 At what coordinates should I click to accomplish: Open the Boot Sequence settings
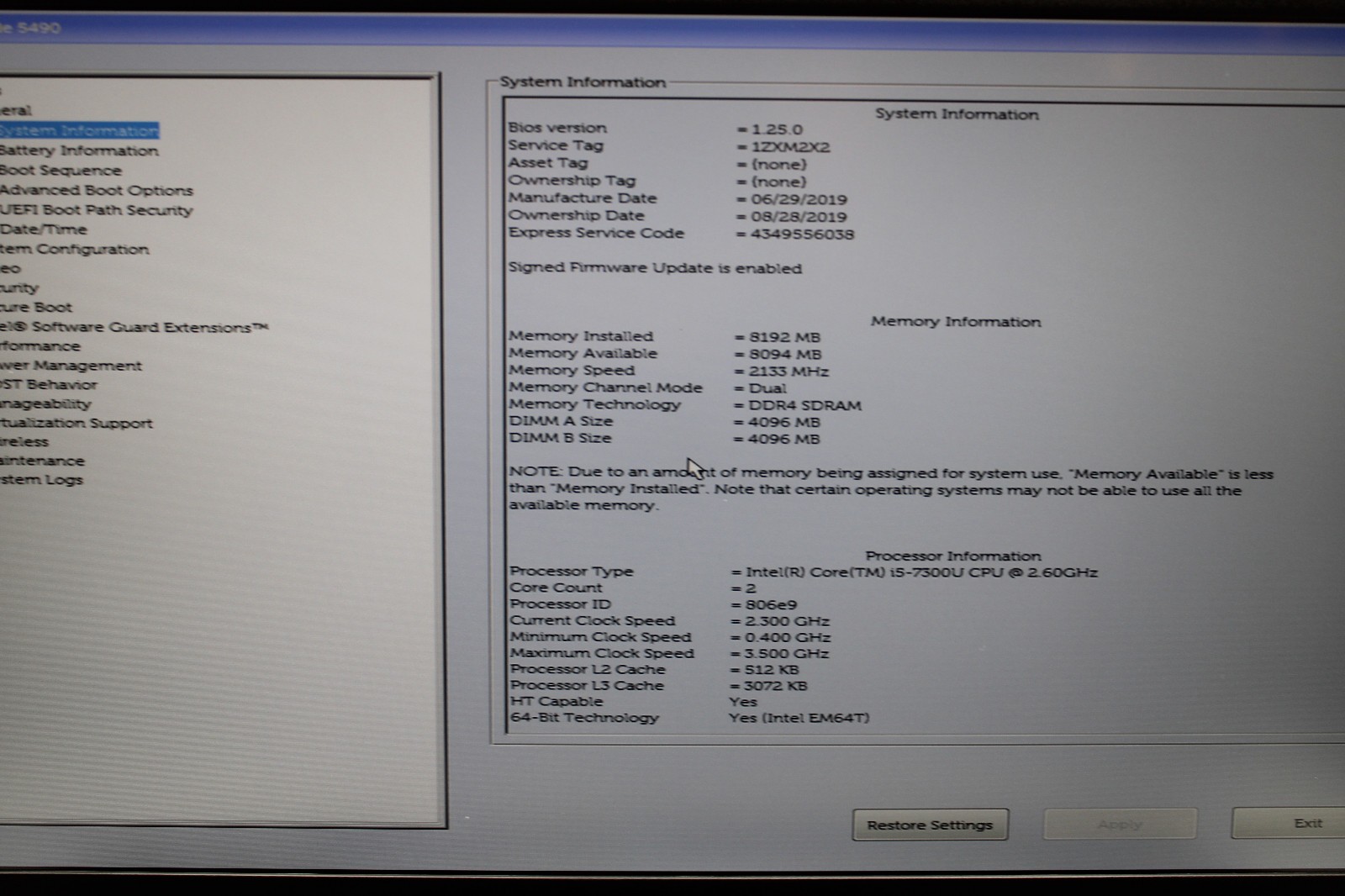click(61, 171)
